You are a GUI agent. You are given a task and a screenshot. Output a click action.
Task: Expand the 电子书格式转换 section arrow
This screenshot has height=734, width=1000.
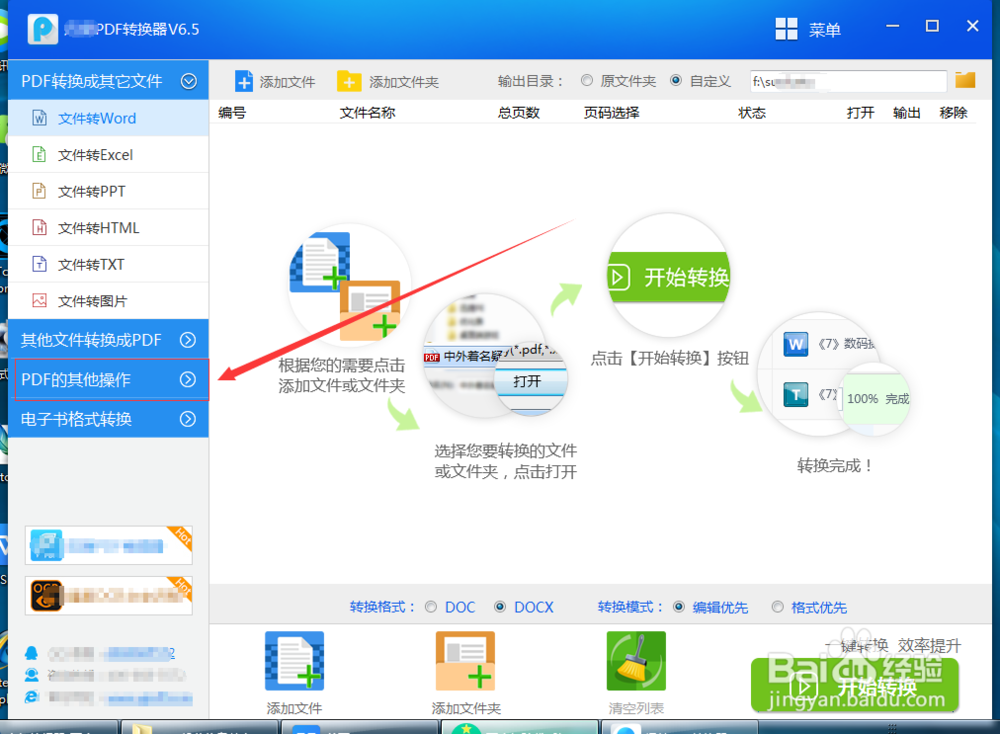point(188,419)
